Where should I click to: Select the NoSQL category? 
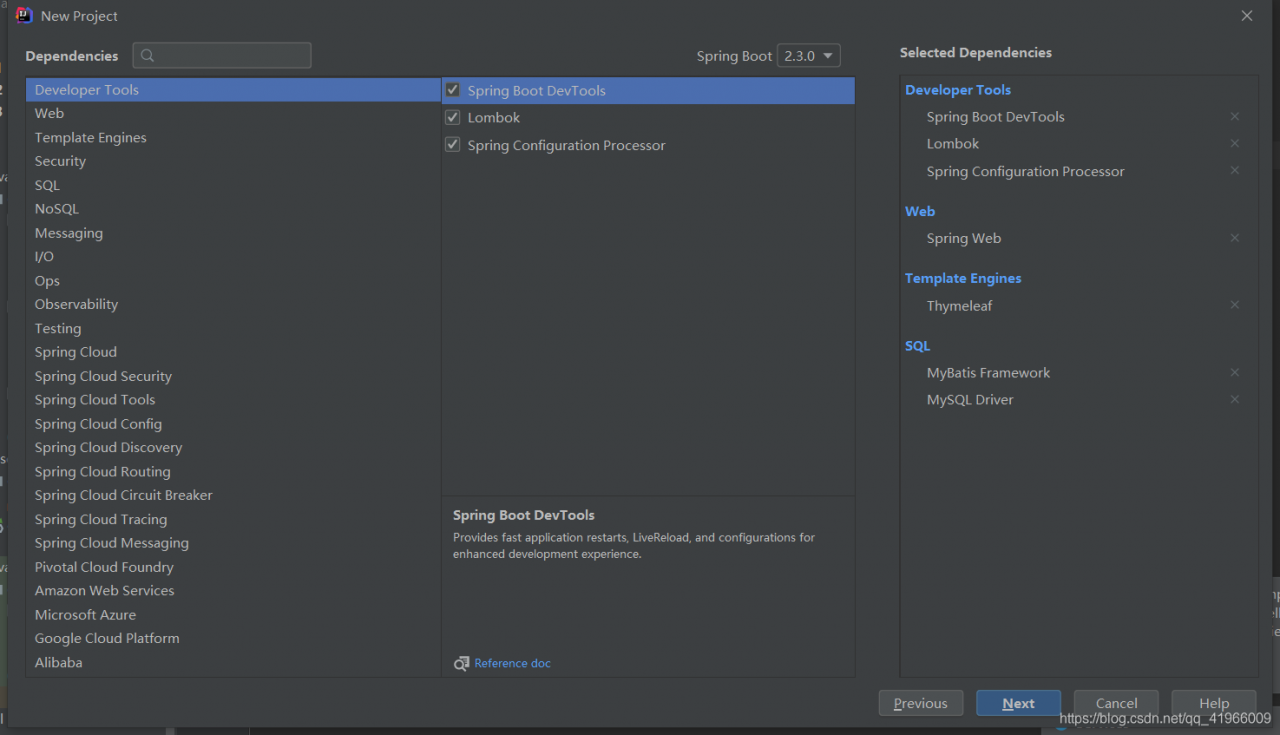tap(233, 209)
